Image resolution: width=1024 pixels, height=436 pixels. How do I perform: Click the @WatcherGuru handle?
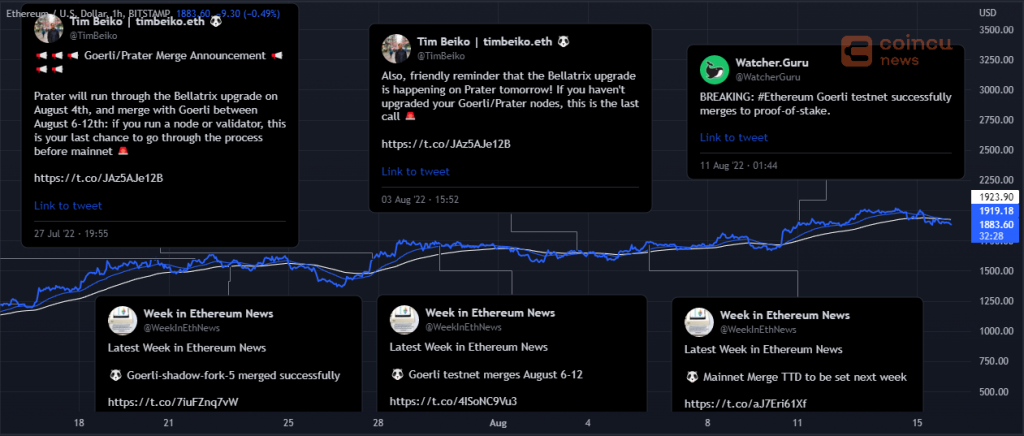pyautogui.click(x=768, y=77)
